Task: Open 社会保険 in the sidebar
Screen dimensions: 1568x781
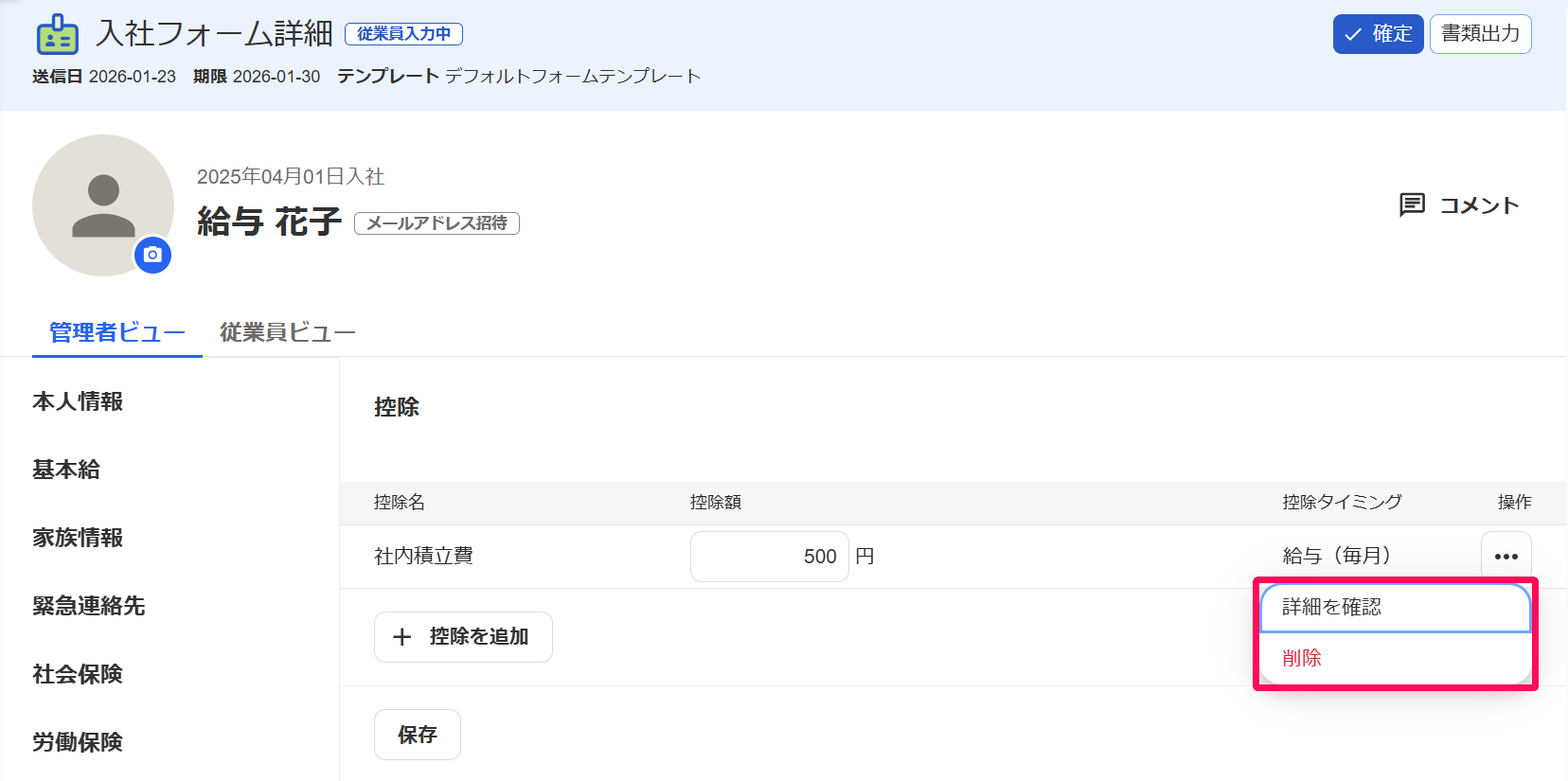Action: tap(78, 674)
